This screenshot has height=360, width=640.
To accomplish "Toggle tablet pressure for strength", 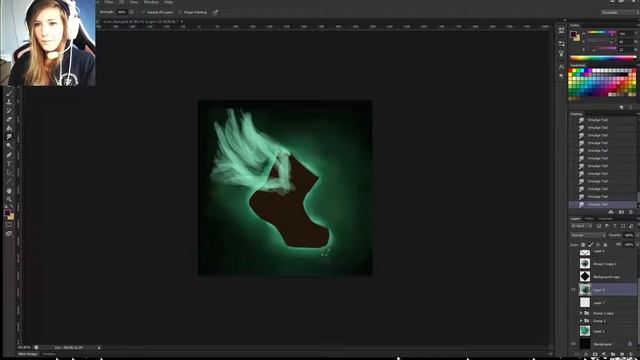I will click(x=216, y=12).
